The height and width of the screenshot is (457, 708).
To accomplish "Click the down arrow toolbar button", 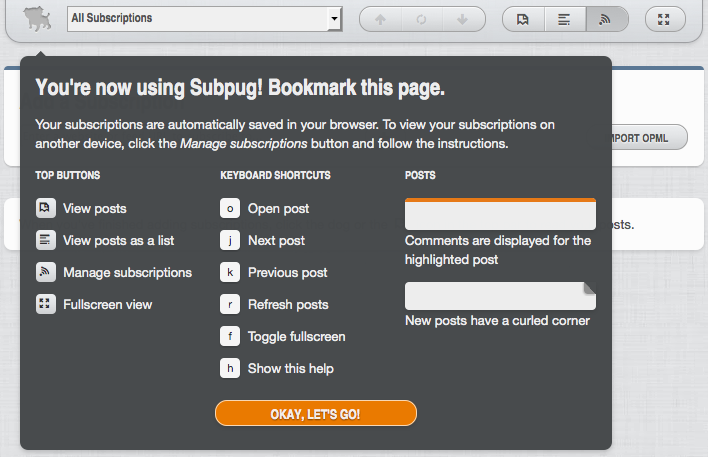I will [x=462, y=19].
